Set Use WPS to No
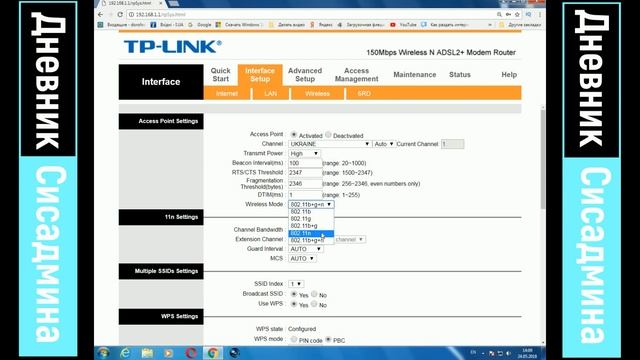This screenshot has width=640, height=360. click(x=314, y=304)
